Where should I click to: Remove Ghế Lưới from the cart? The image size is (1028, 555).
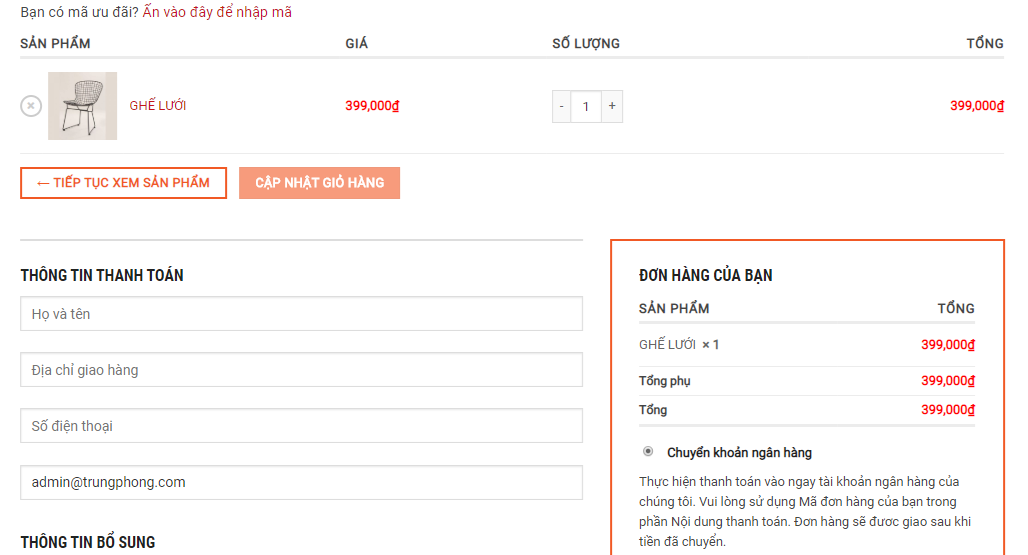[x=31, y=106]
